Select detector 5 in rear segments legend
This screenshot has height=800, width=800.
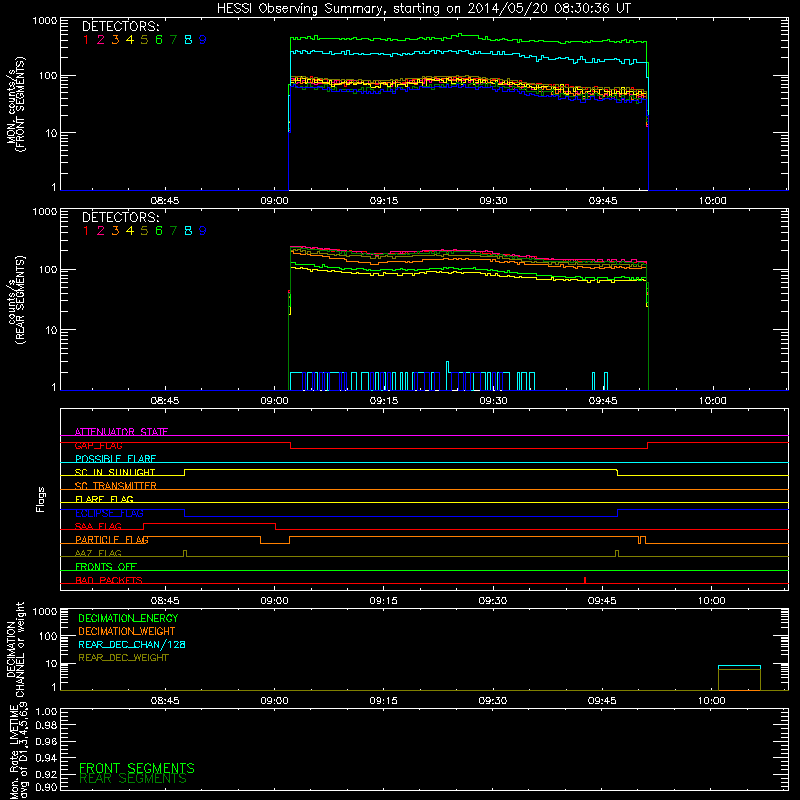pyautogui.click(x=144, y=231)
